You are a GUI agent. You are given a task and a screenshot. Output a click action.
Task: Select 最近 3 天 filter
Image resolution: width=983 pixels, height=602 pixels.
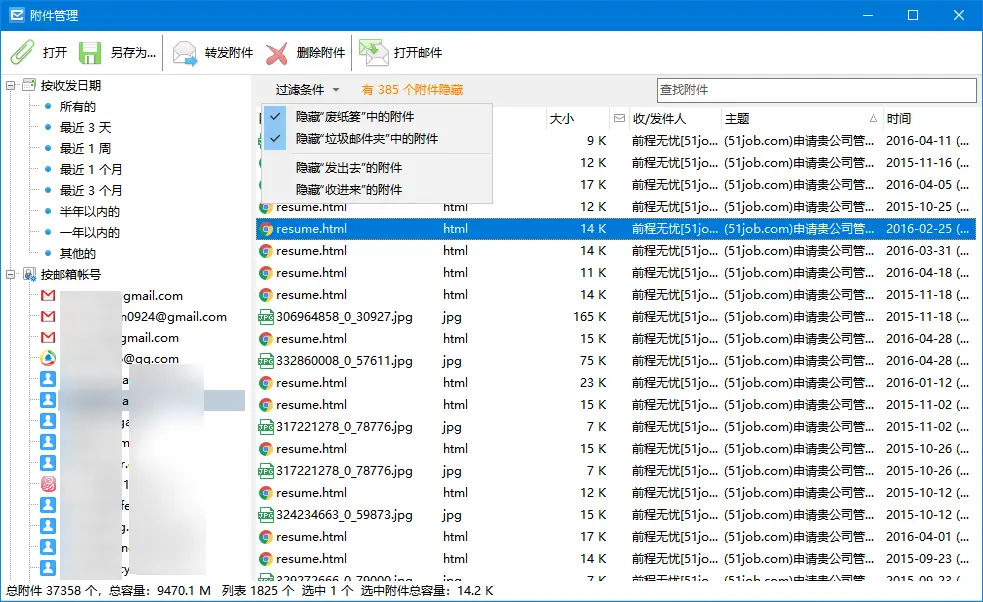pos(85,127)
